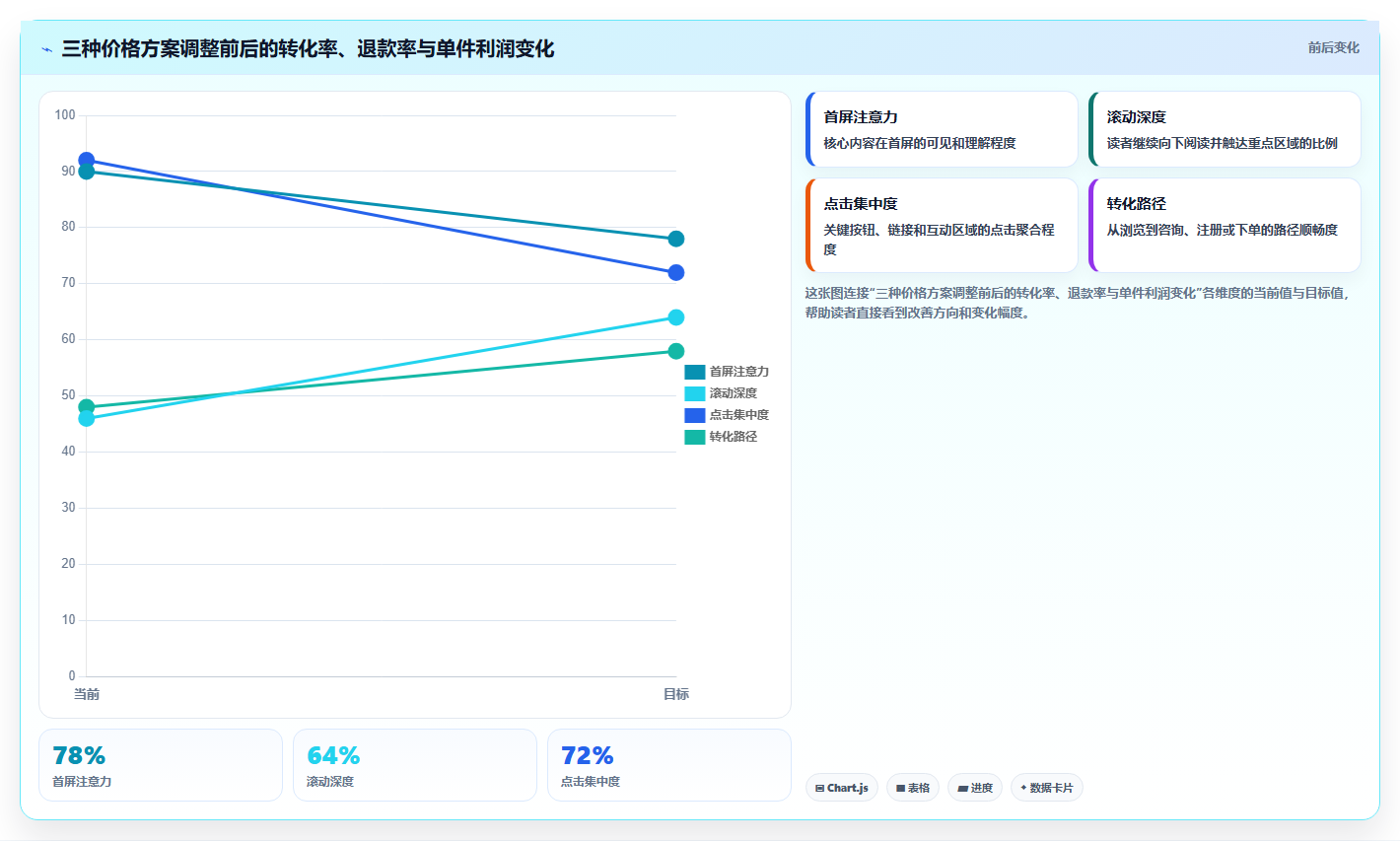Image resolution: width=1400 pixels, height=841 pixels.
Task: Toggle 点击集中度 legend color swatch
Action: click(x=695, y=415)
